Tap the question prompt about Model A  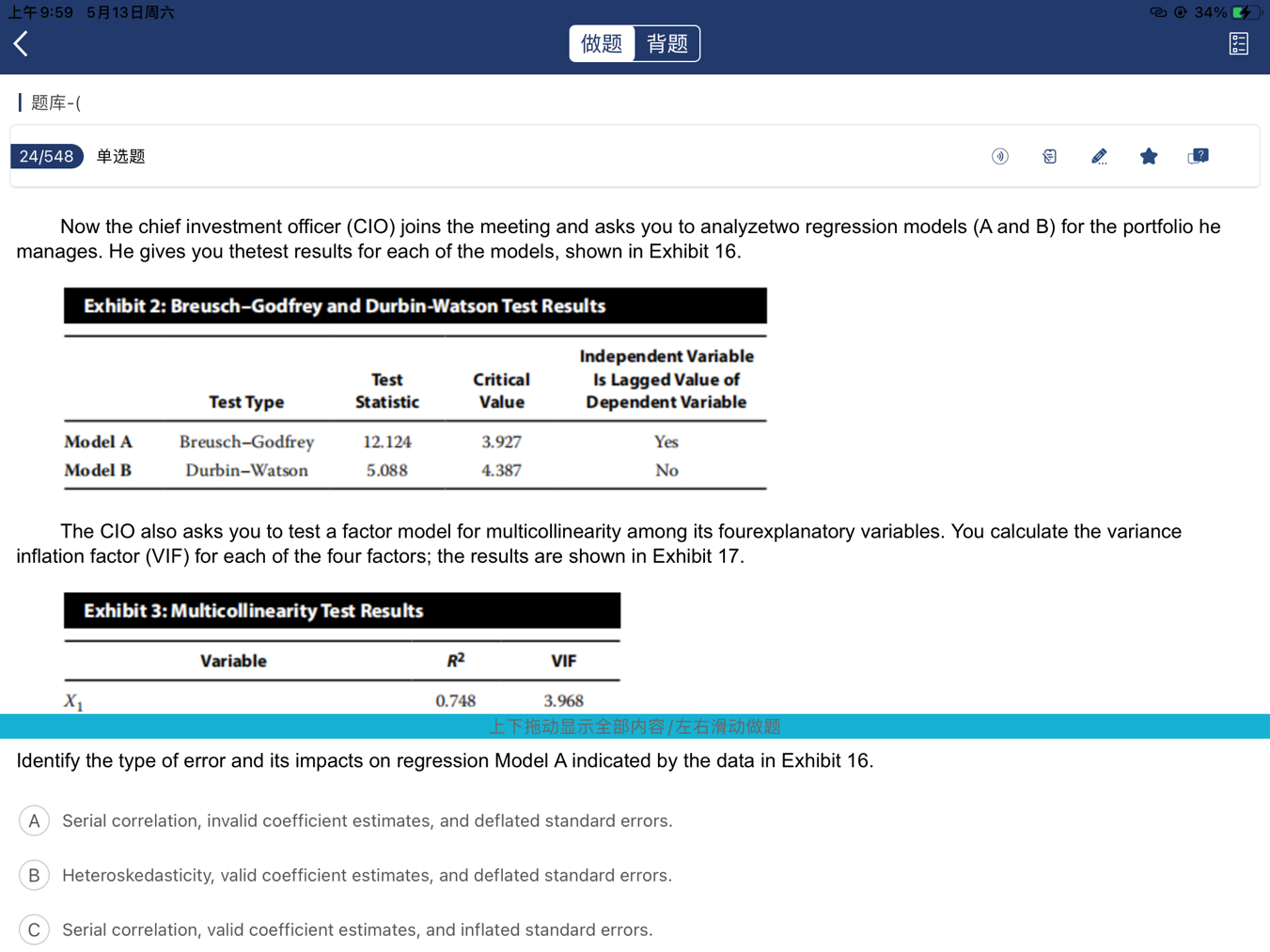click(445, 760)
